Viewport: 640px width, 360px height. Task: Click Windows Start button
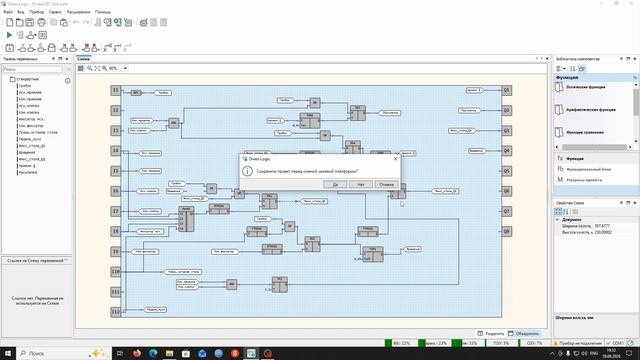[x=8, y=353]
